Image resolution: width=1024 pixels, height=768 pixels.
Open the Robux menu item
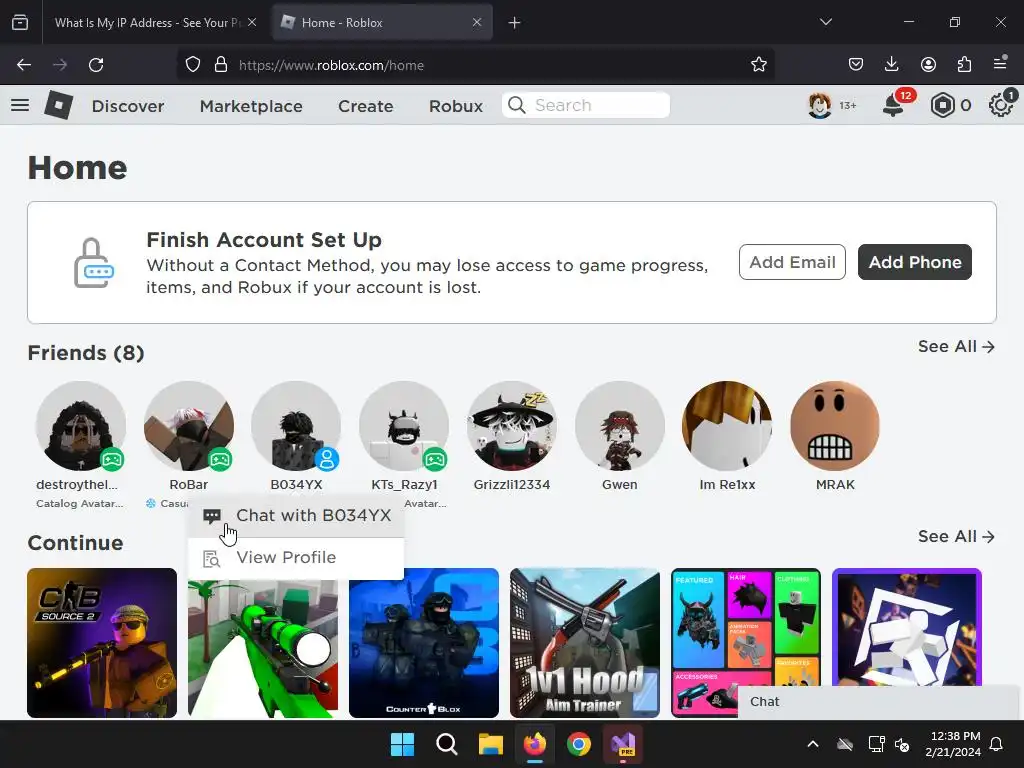click(x=456, y=106)
